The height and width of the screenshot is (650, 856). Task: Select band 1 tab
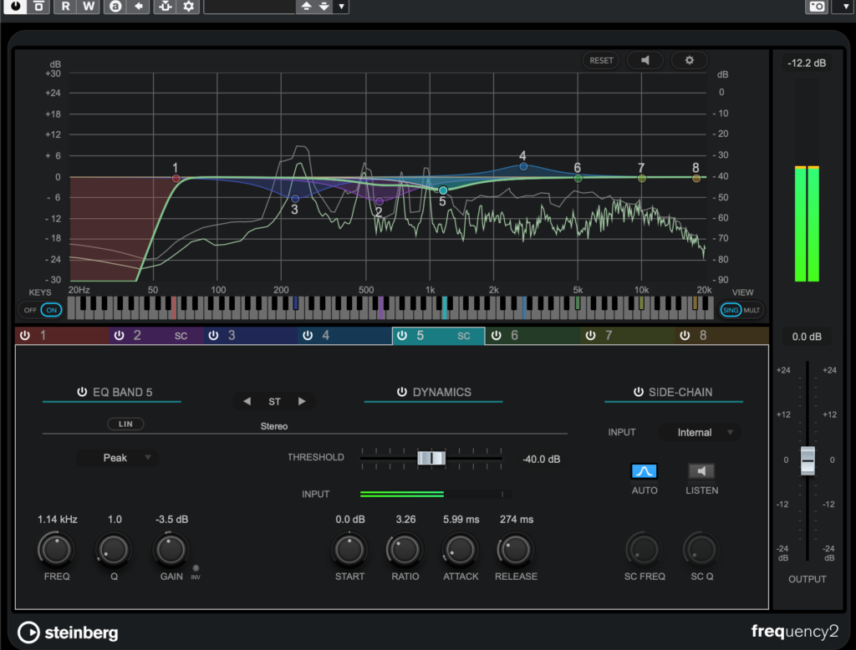[x=62, y=335]
